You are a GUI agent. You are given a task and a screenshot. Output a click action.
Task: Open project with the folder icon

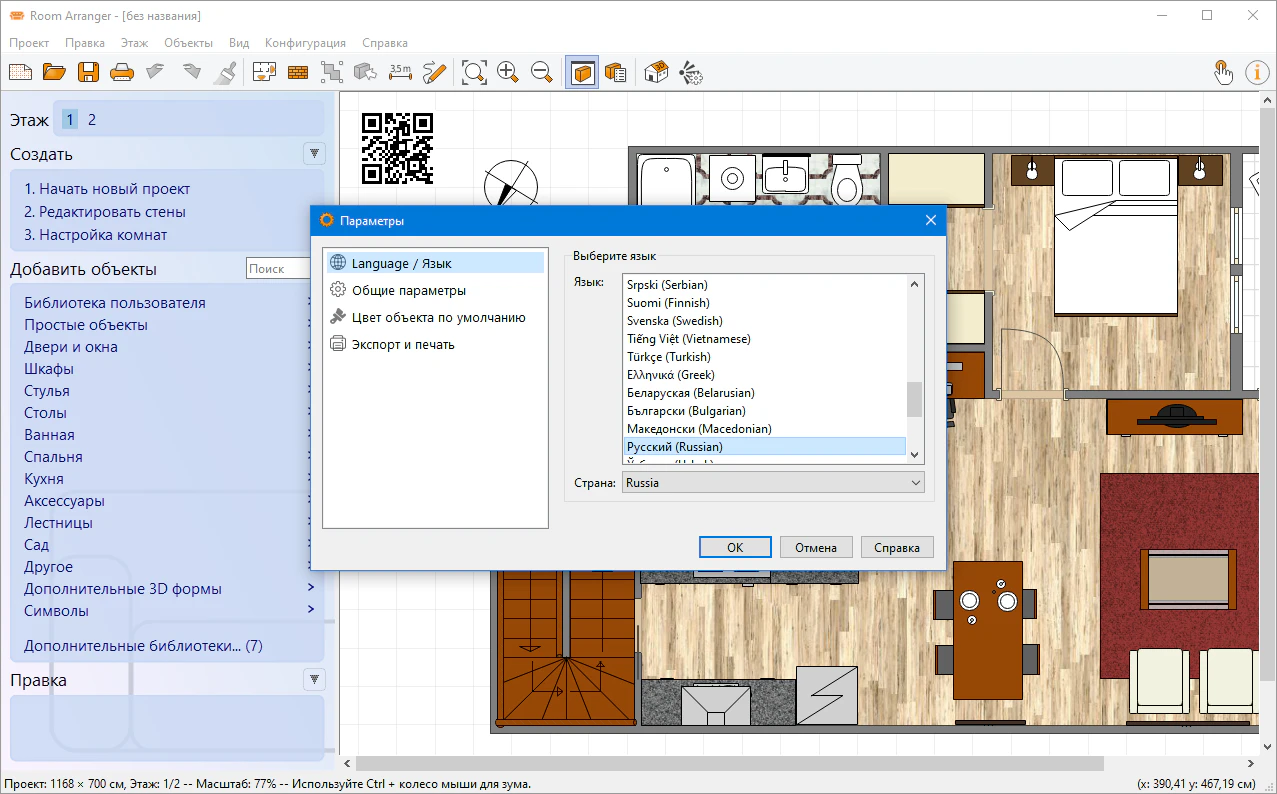click(54, 72)
